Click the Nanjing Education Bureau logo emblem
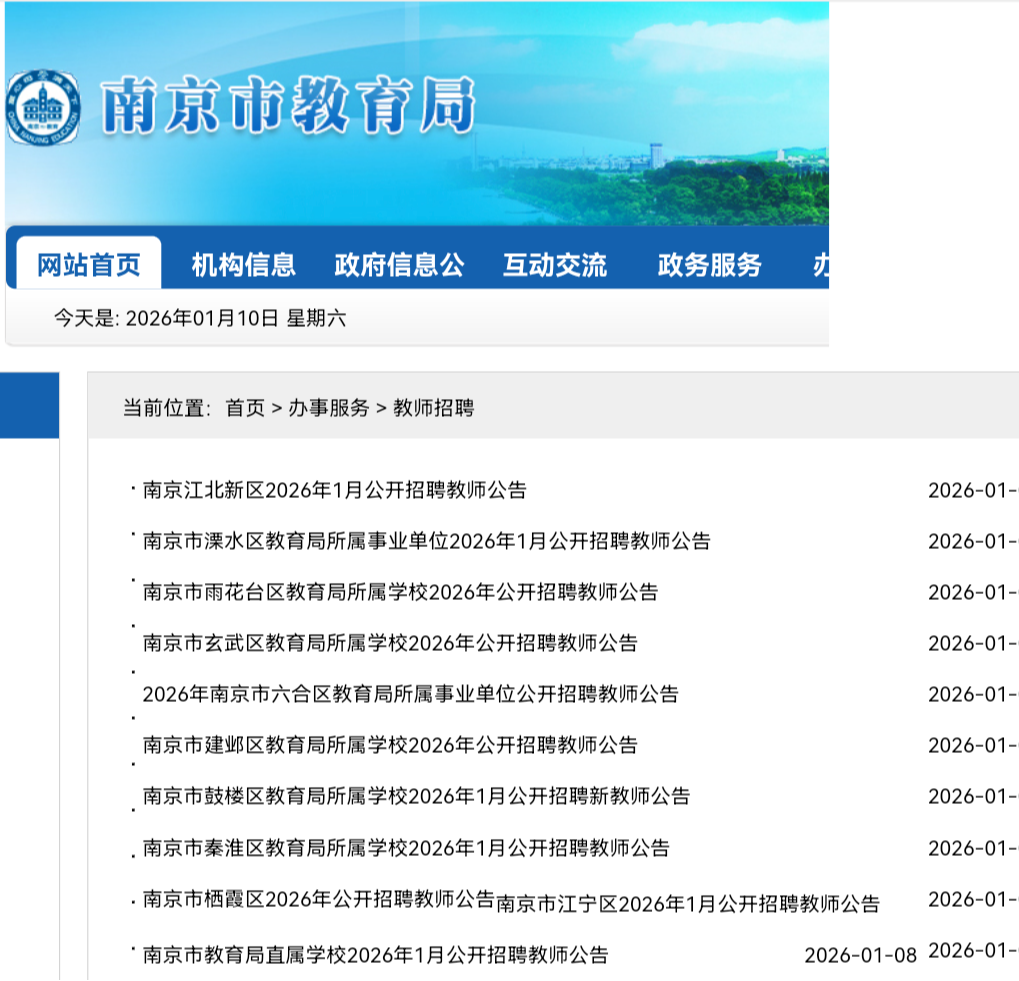This screenshot has width=1019, height=981. click(x=41, y=107)
